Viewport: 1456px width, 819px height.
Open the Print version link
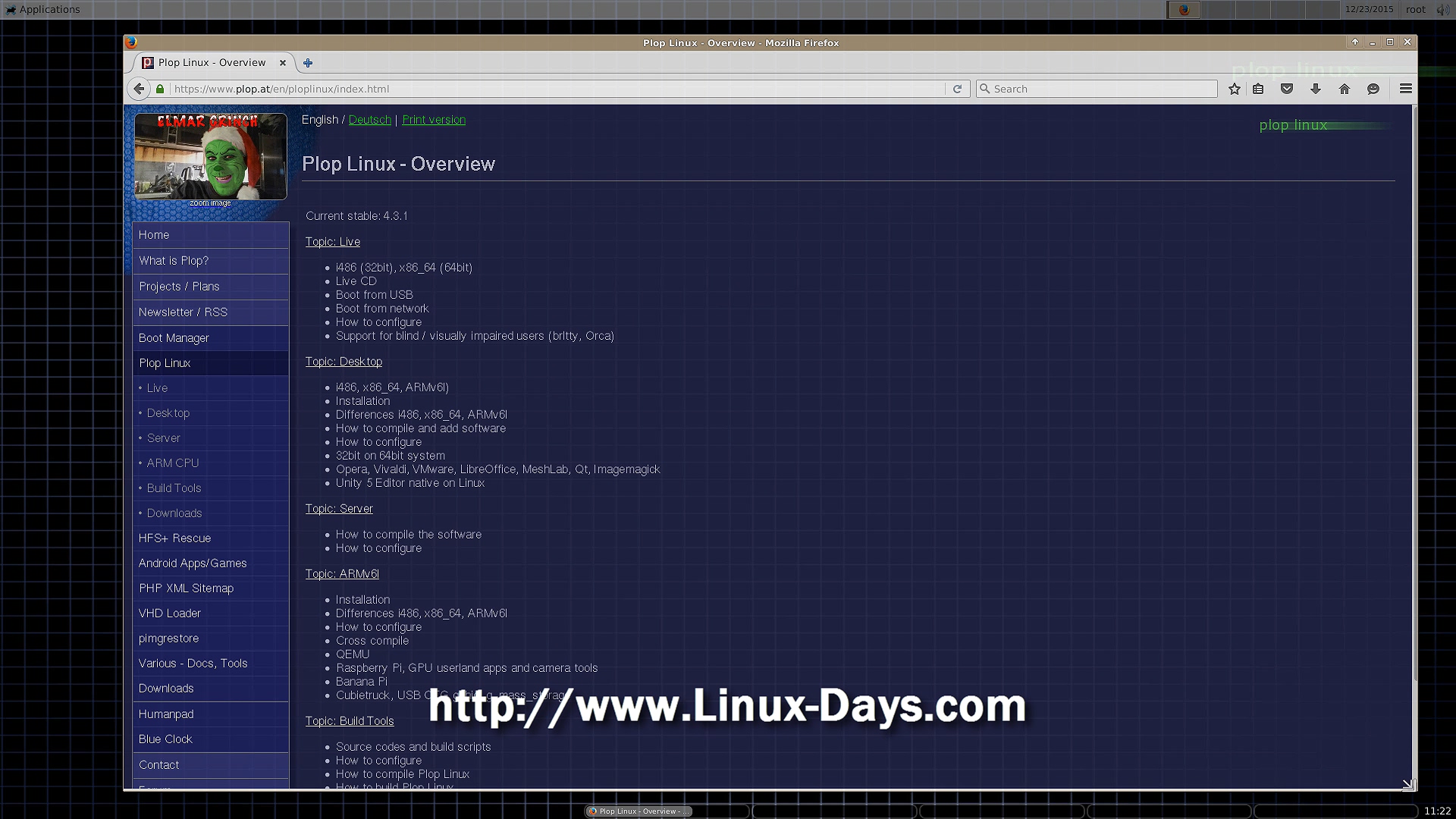click(x=434, y=120)
